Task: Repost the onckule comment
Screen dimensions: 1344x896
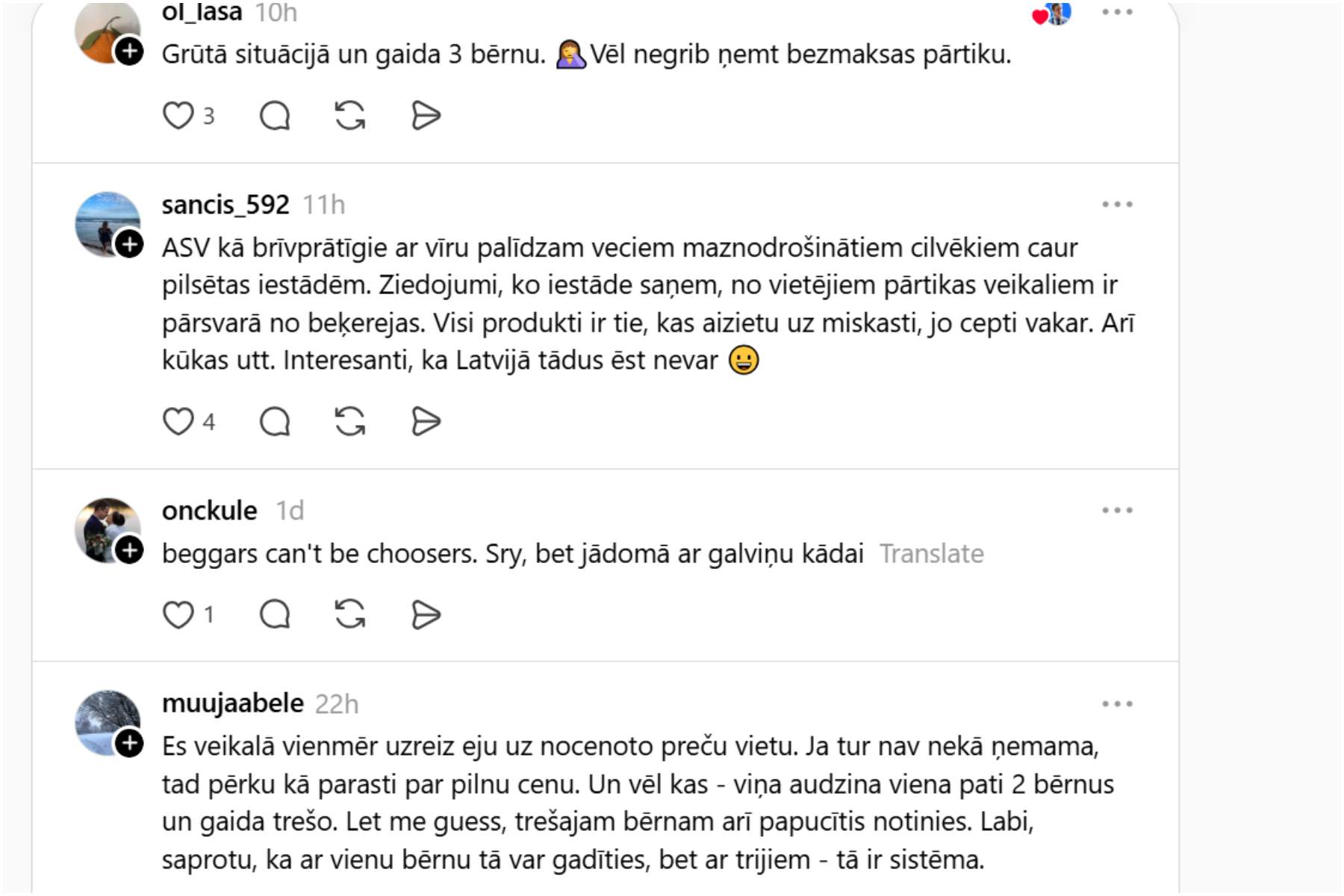Action: pyautogui.click(x=350, y=615)
